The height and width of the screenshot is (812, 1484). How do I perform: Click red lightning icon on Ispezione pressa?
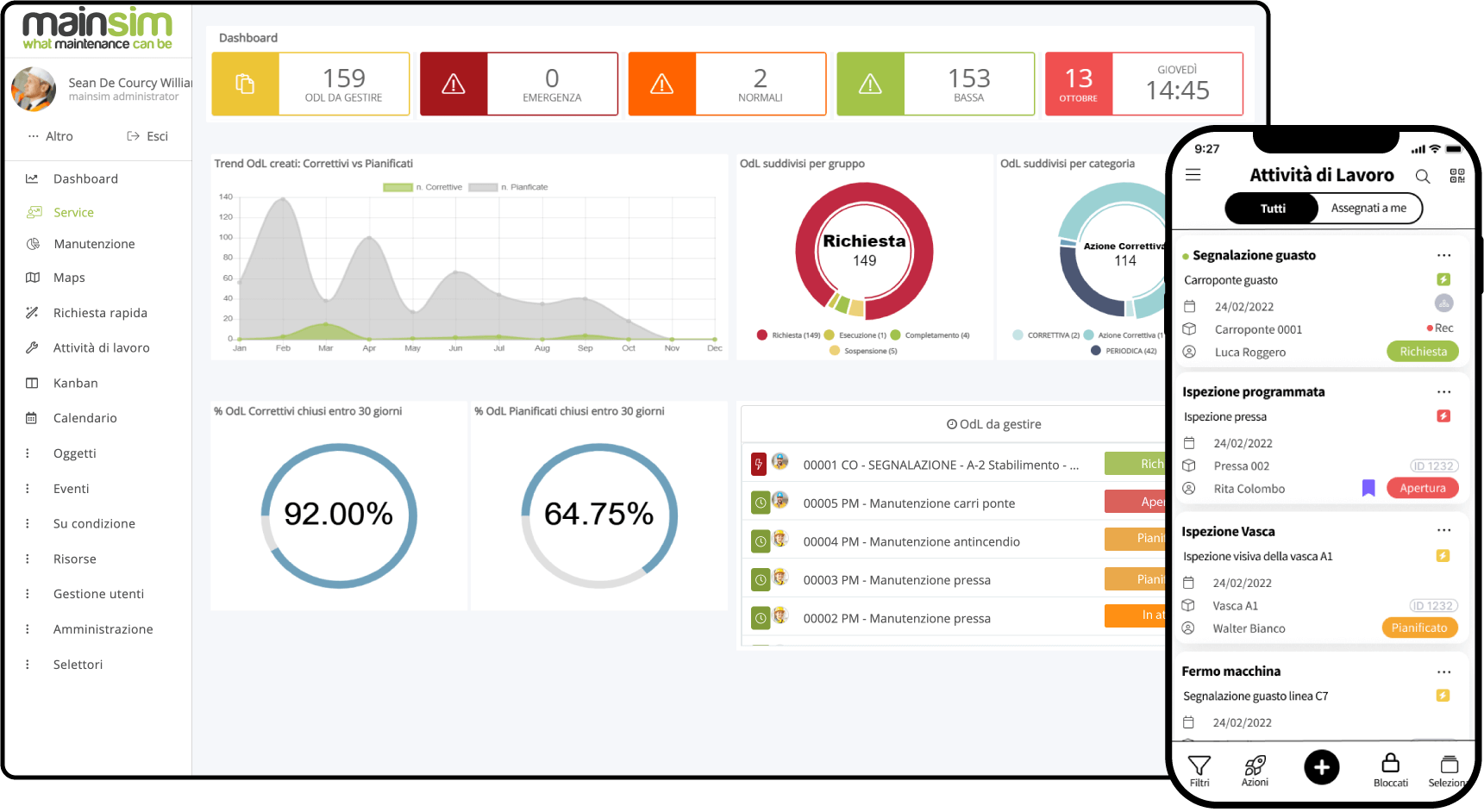pyautogui.click(x=1443, y=416)
